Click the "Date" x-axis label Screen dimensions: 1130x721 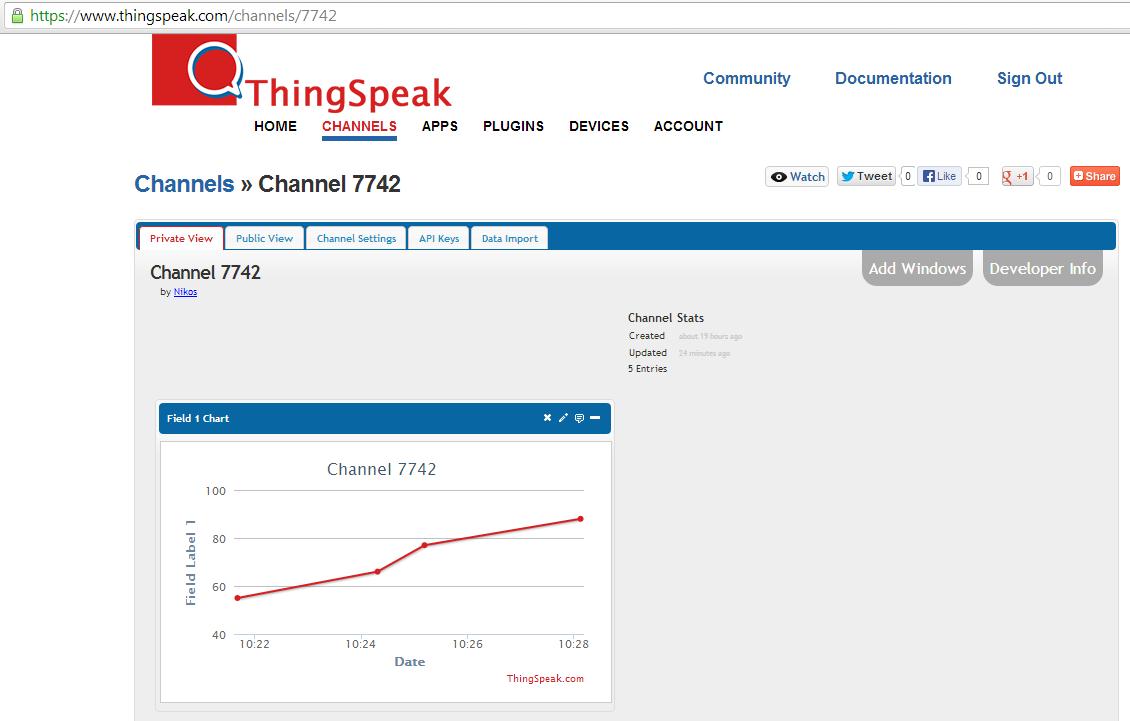[x=409, y=662]
